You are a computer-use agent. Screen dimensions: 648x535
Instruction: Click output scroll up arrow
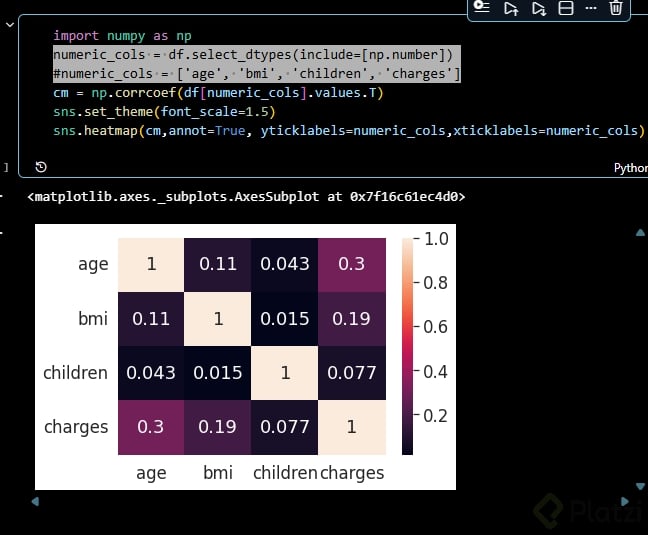tap(640, 233)
